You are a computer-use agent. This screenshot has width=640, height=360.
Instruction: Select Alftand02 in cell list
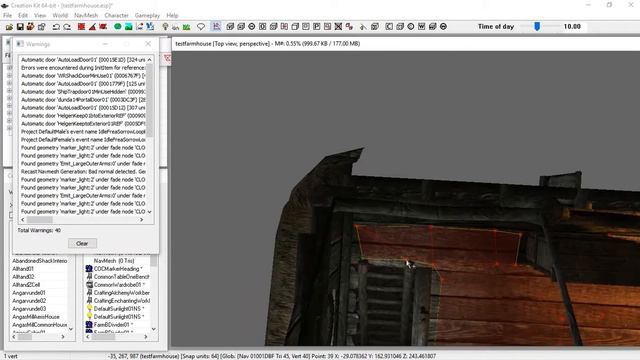pos(23,277)
